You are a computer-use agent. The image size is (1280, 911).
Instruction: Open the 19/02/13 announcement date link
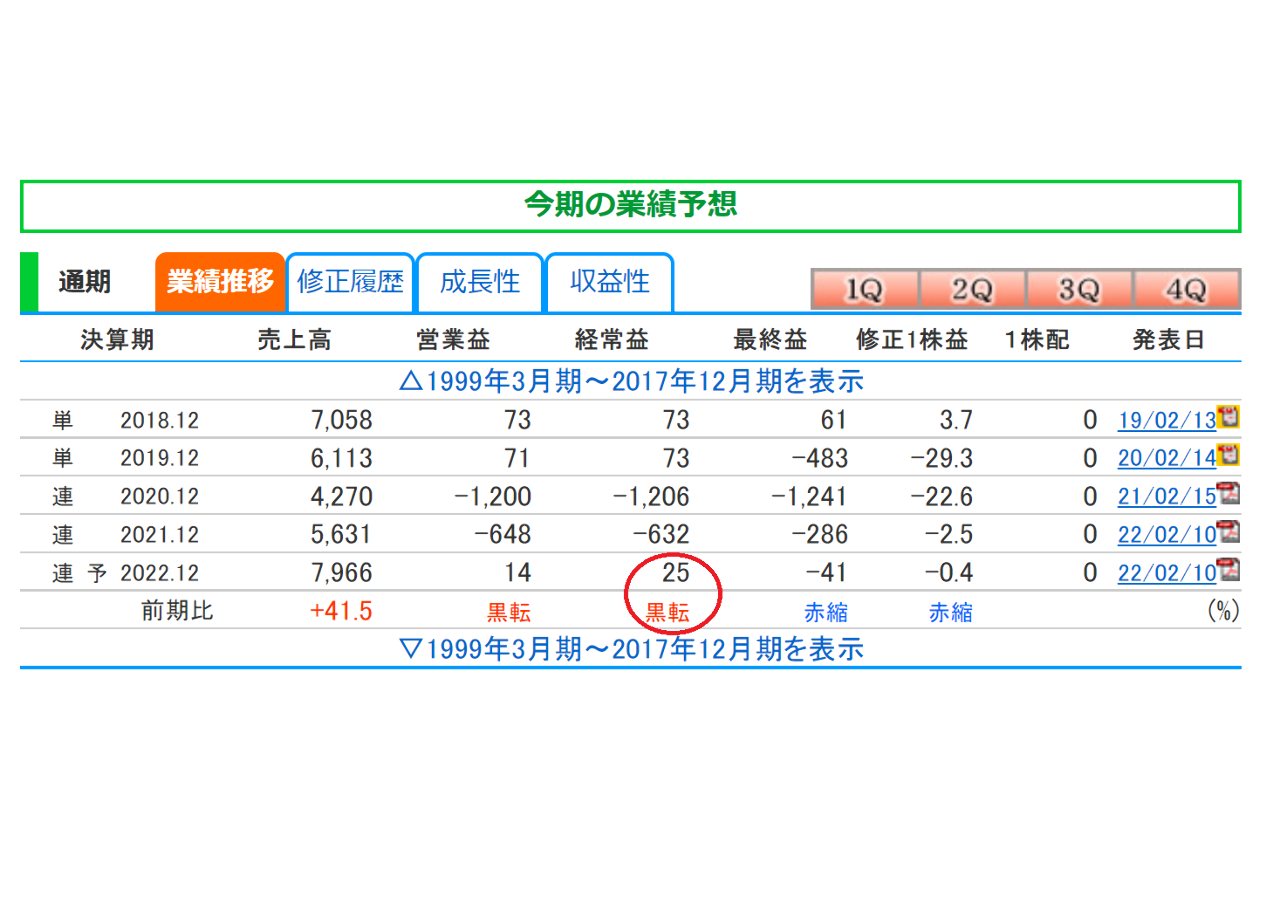(x=1166, y=420)
